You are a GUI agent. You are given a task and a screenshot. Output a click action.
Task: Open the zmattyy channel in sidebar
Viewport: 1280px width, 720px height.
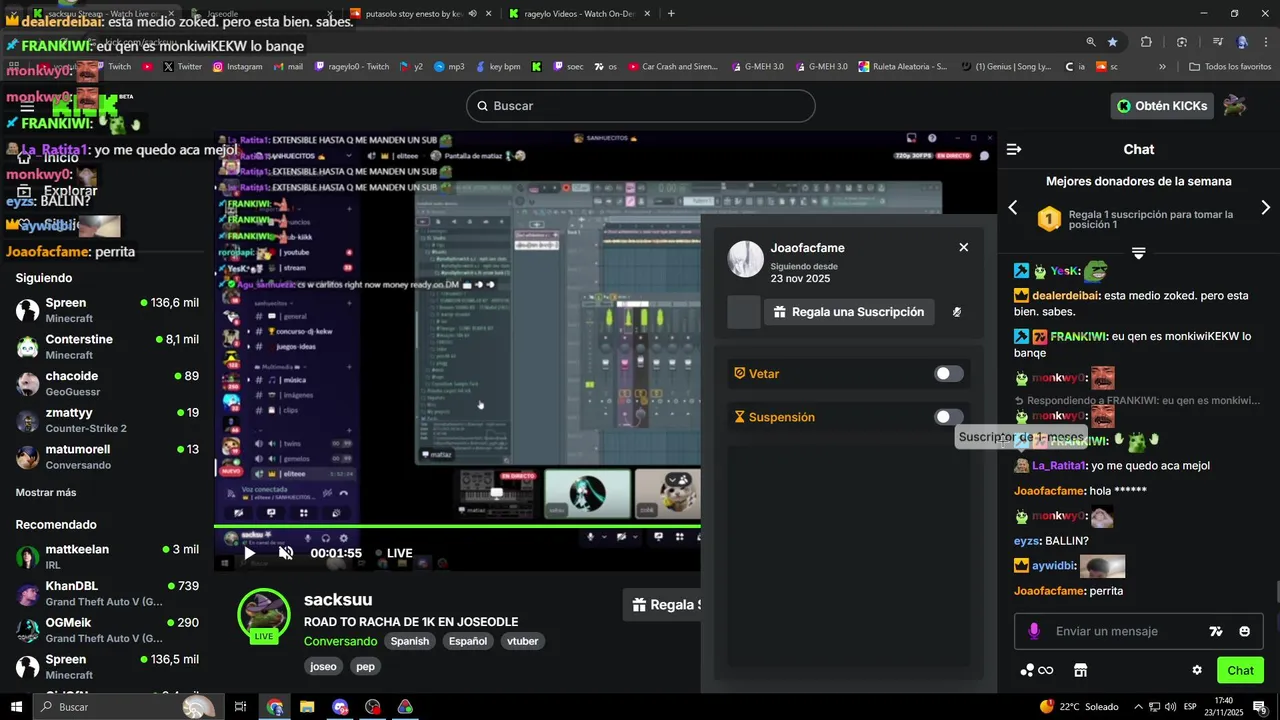pos(107,420)
